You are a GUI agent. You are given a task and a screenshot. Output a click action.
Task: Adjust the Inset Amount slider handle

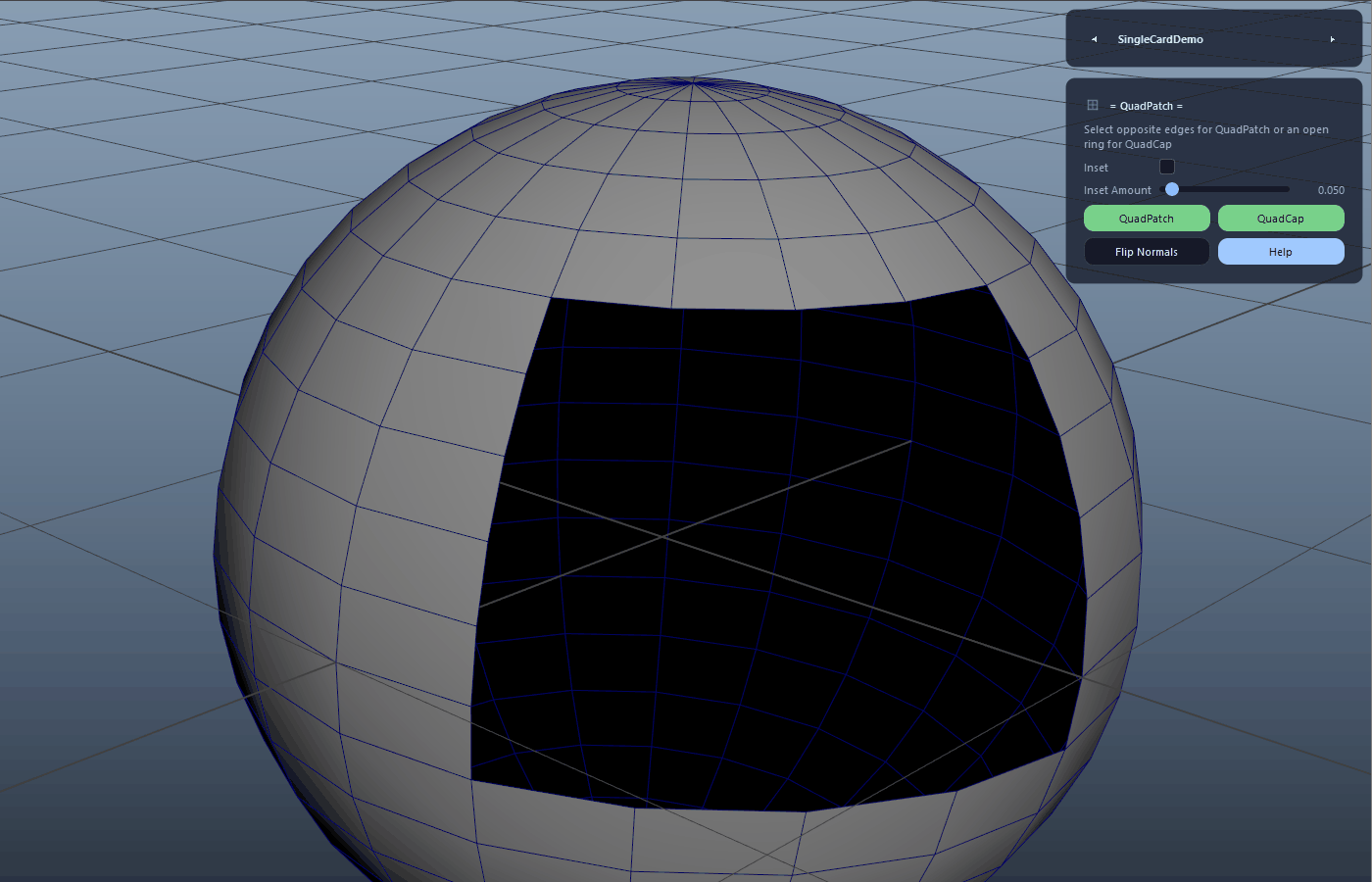pyautogui.click(x=1172, y=189)
